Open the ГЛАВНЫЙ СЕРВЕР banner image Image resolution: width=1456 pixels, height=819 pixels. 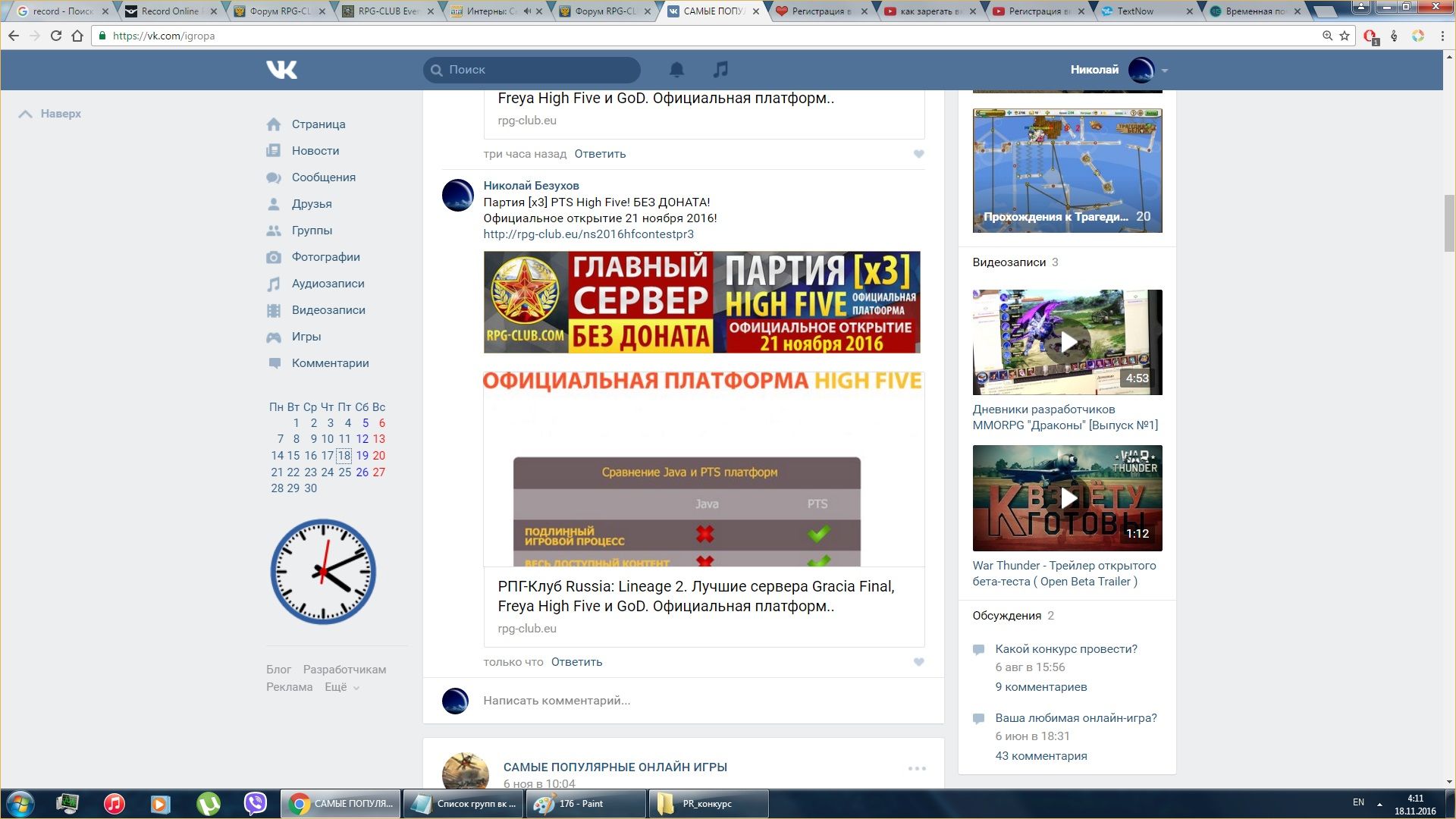point(702,303)
